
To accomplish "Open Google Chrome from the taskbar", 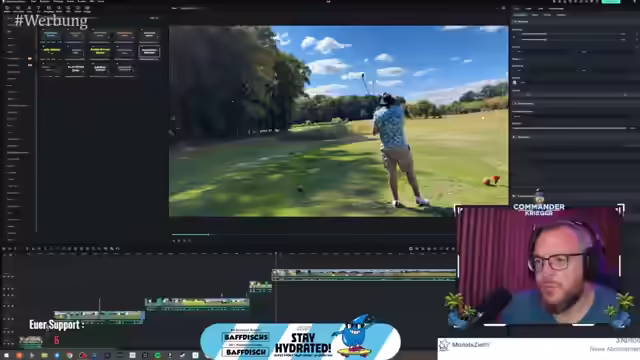I will point(70,356).
